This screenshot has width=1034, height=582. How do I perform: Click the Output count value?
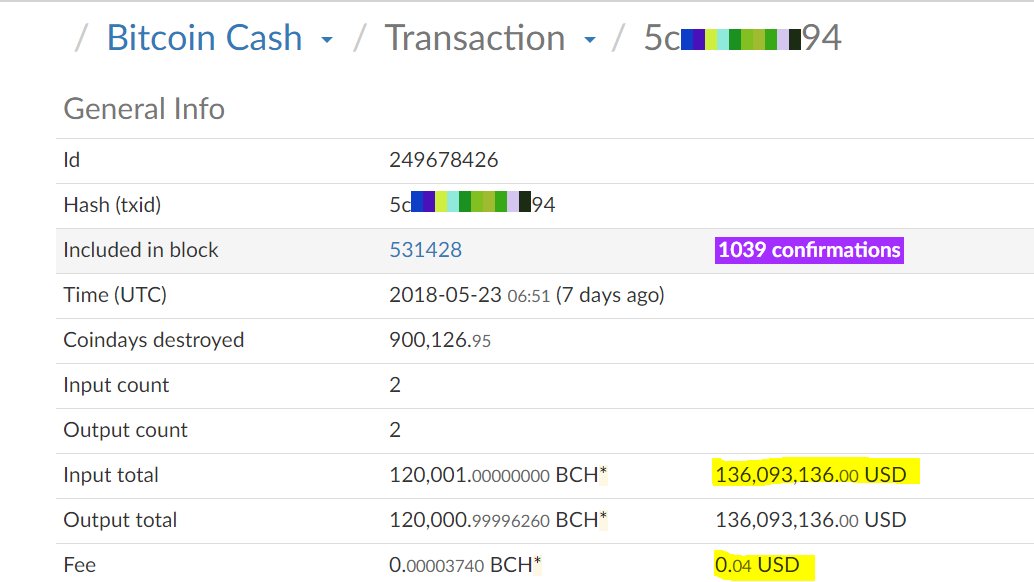tap(395, 430)
